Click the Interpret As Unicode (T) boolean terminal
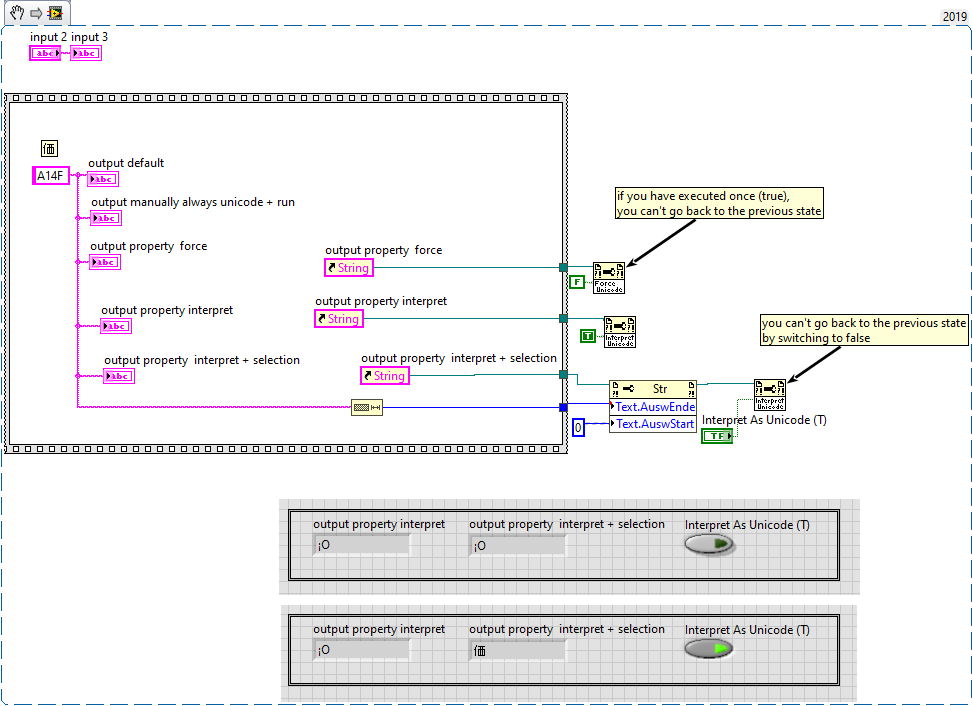This screenshot has width=973, height=706. point(717,436)
